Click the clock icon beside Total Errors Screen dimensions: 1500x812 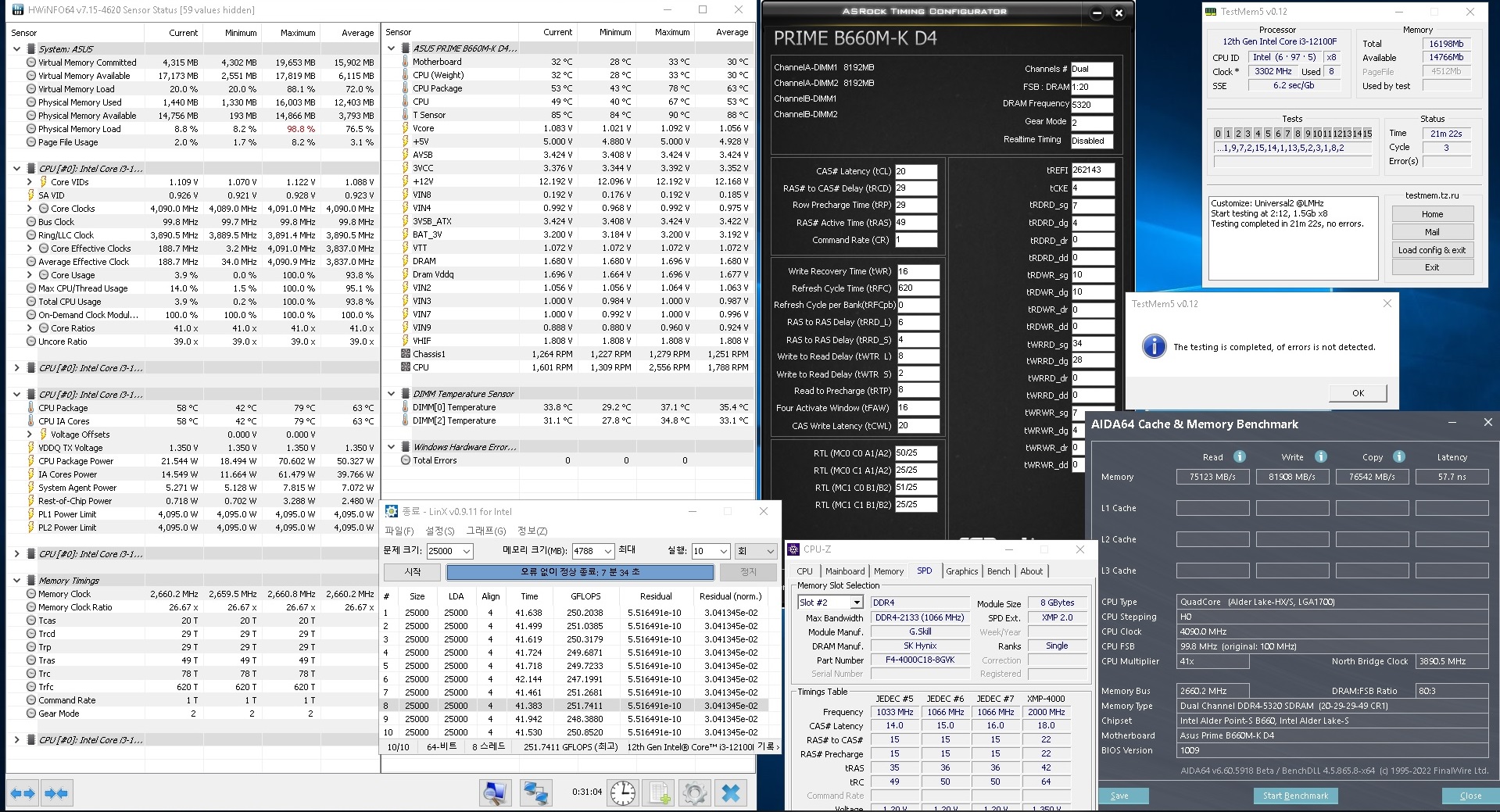pyautogui.click(x=406, y=460)
